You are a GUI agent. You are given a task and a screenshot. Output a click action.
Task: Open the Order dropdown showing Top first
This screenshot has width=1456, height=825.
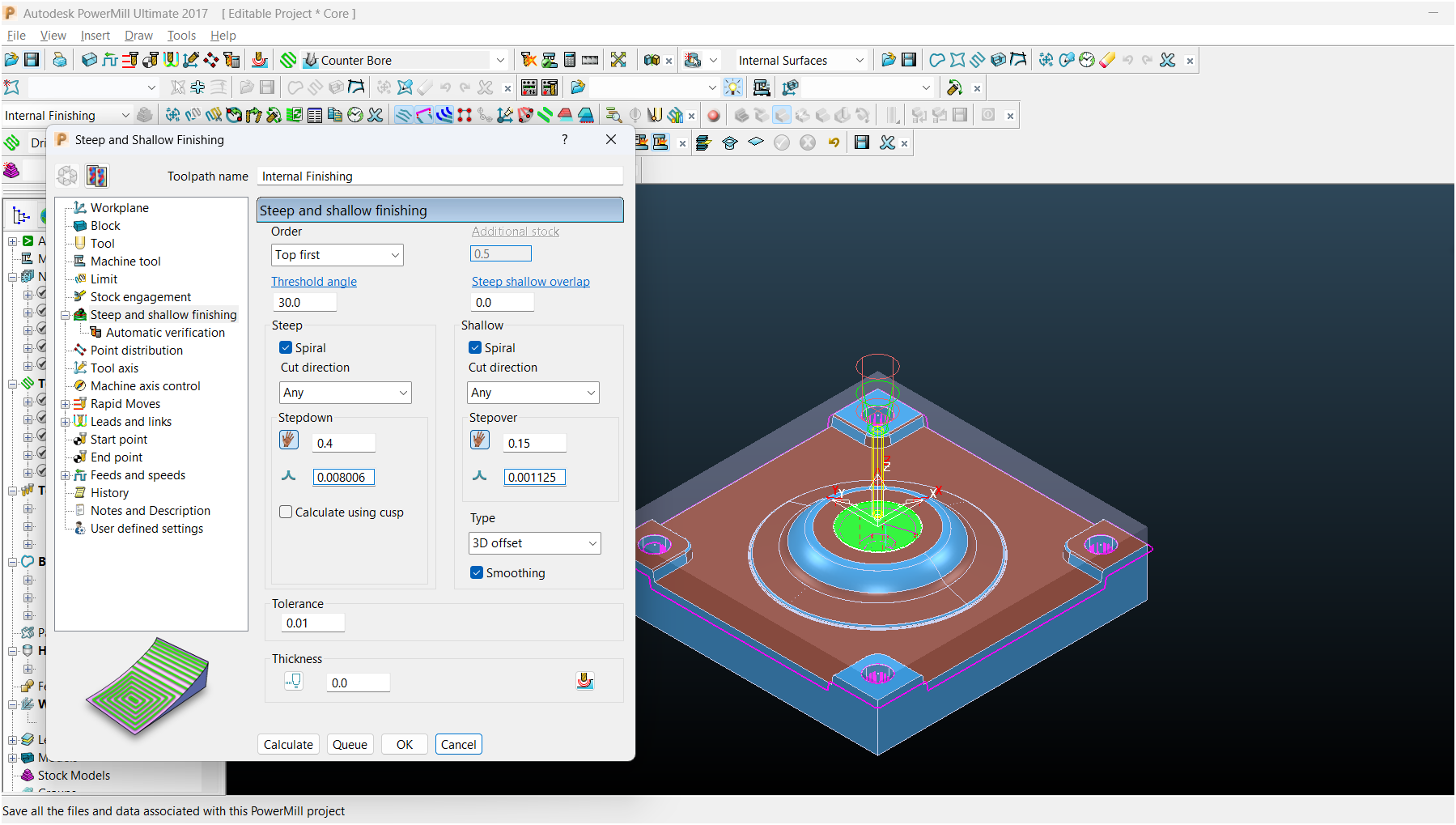click(x=337, y=255)
